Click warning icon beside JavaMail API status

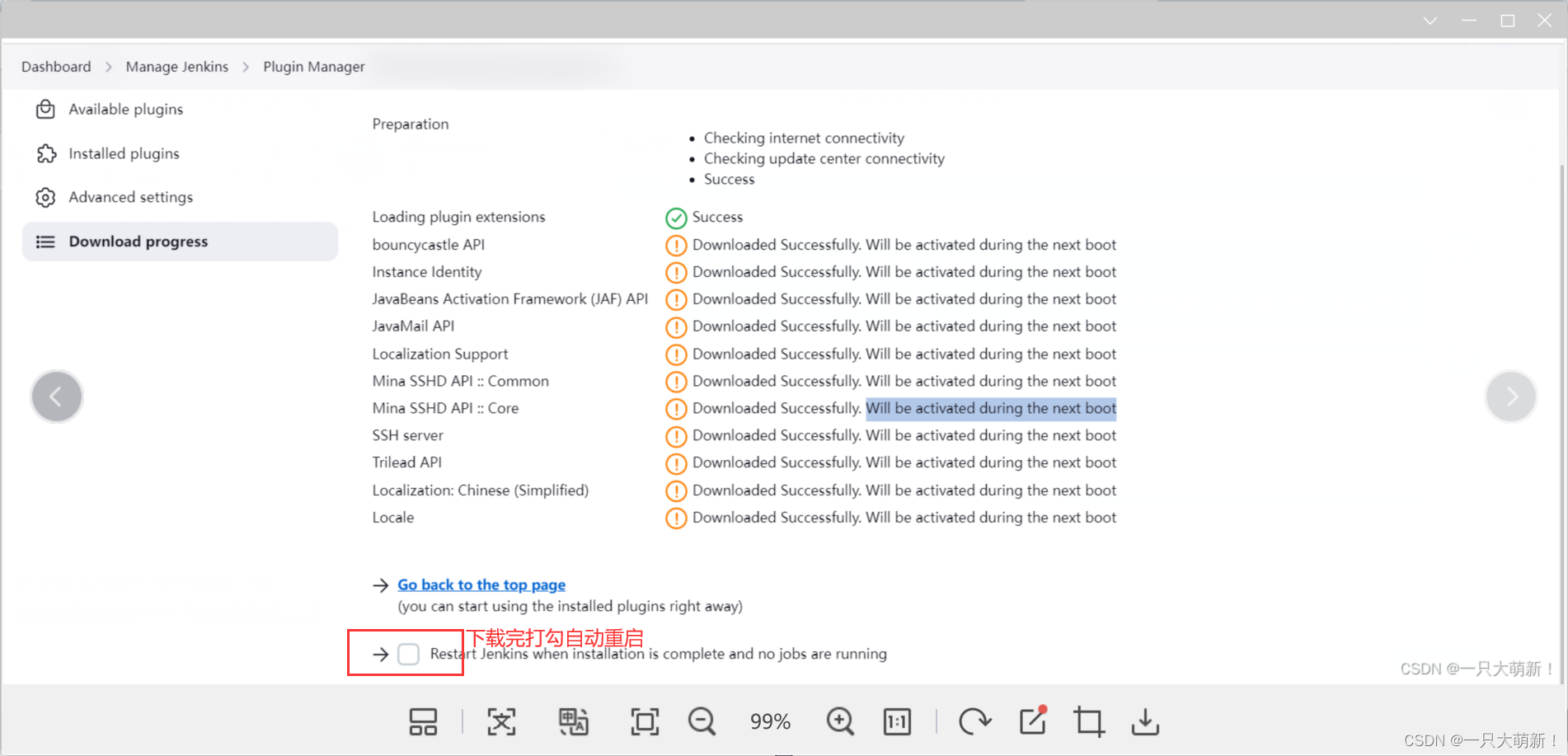(x=676, y=327)
